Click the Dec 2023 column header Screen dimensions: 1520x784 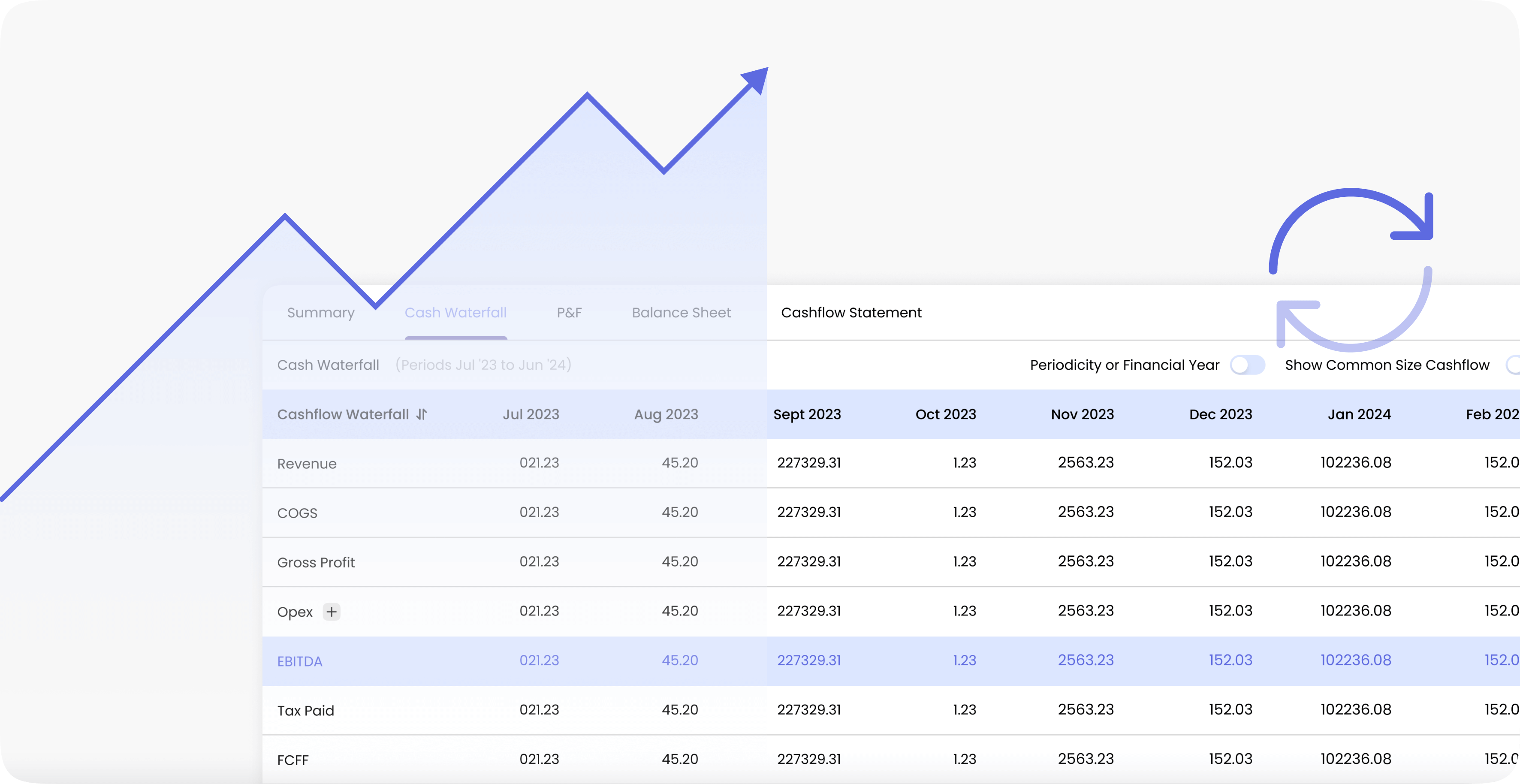(1220, 415)
